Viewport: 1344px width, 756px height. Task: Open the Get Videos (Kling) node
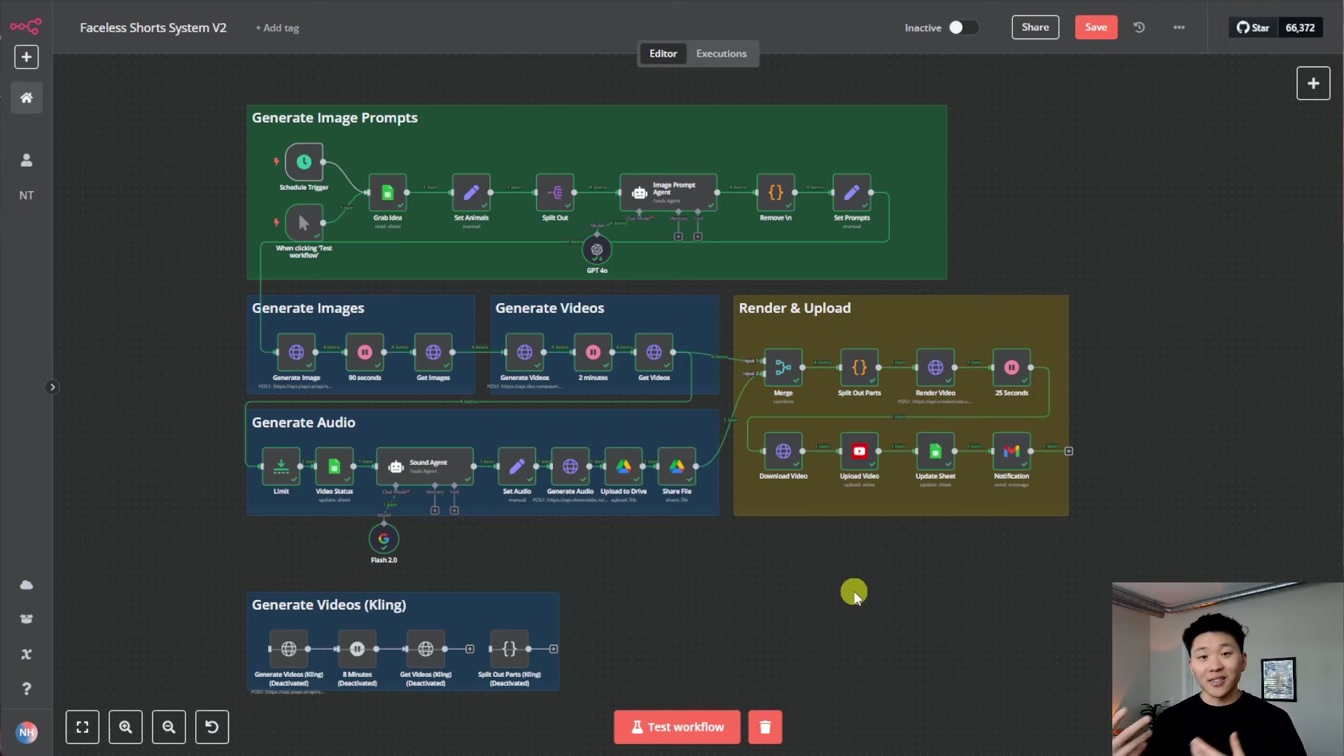pyautogui.click(x=425, y=649)
